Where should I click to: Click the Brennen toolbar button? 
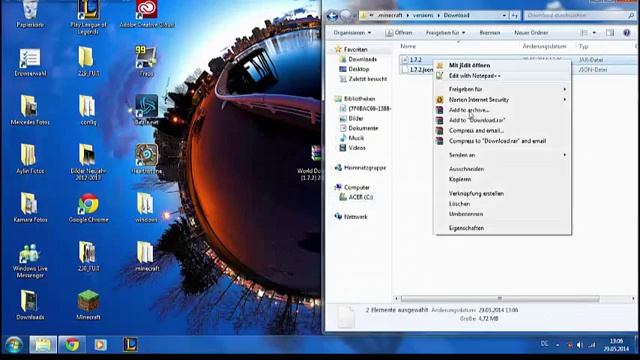point(489,33)
